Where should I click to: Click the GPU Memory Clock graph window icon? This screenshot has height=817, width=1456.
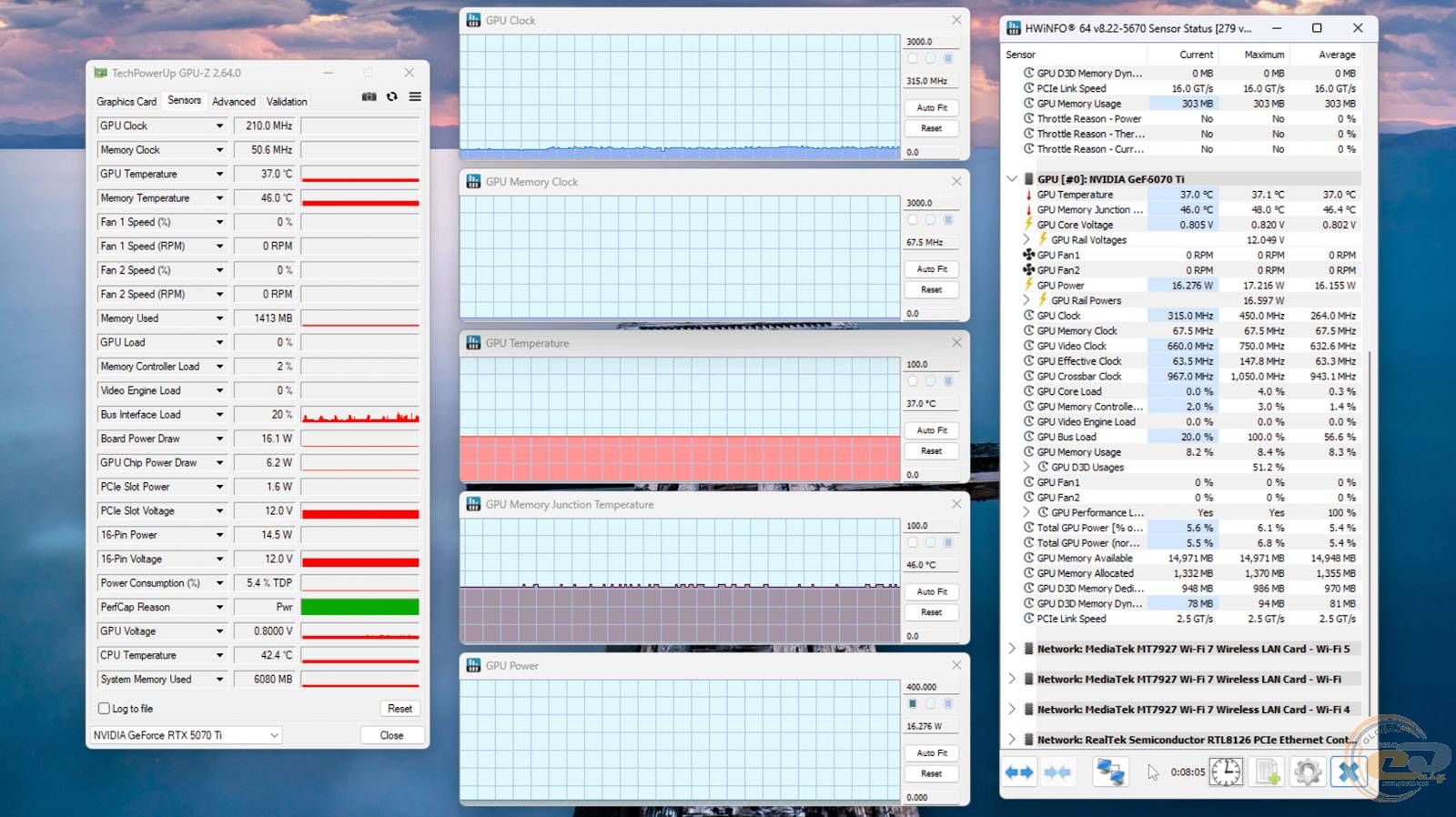473,182
